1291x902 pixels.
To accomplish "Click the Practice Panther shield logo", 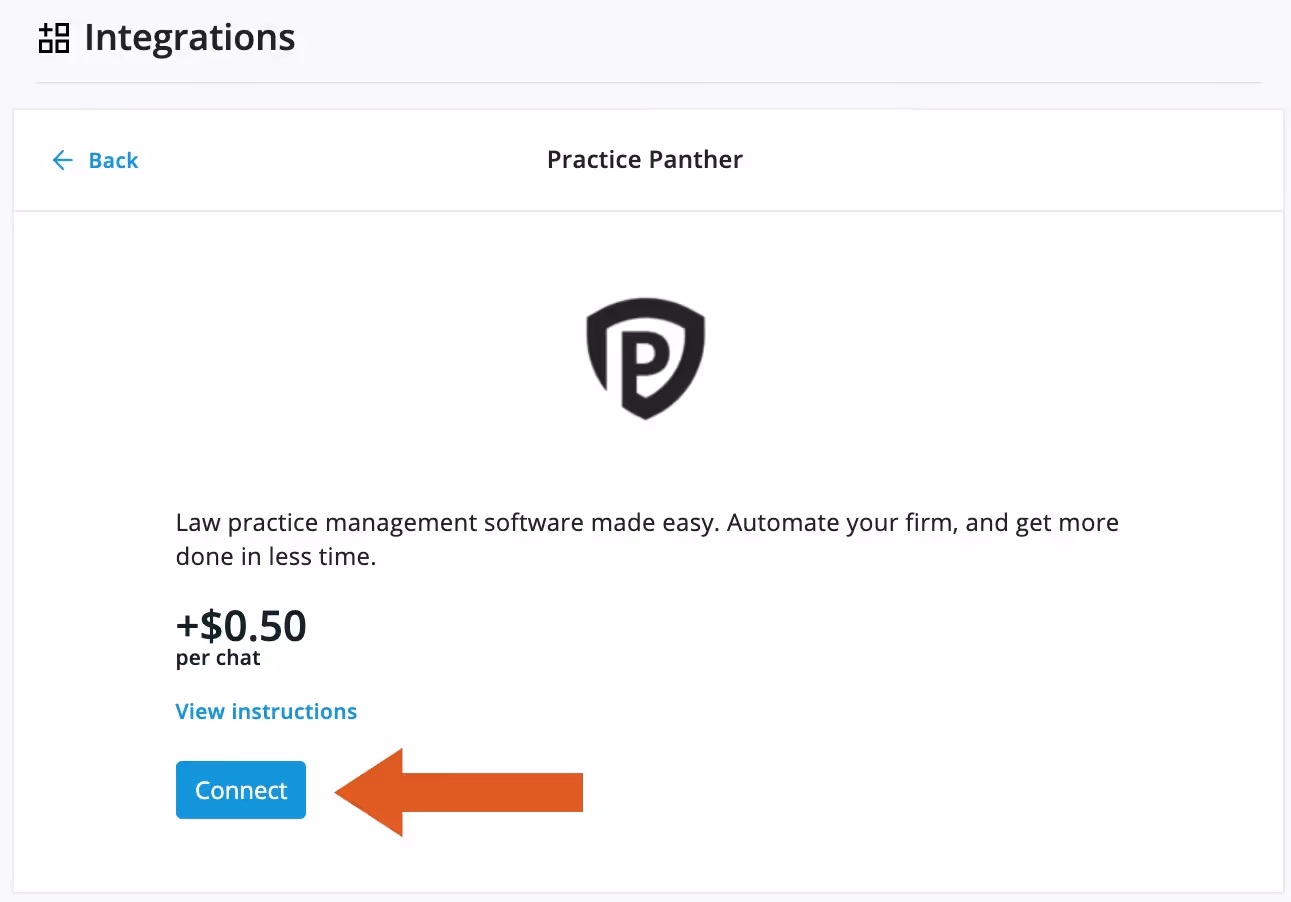I will click(645, 355).
